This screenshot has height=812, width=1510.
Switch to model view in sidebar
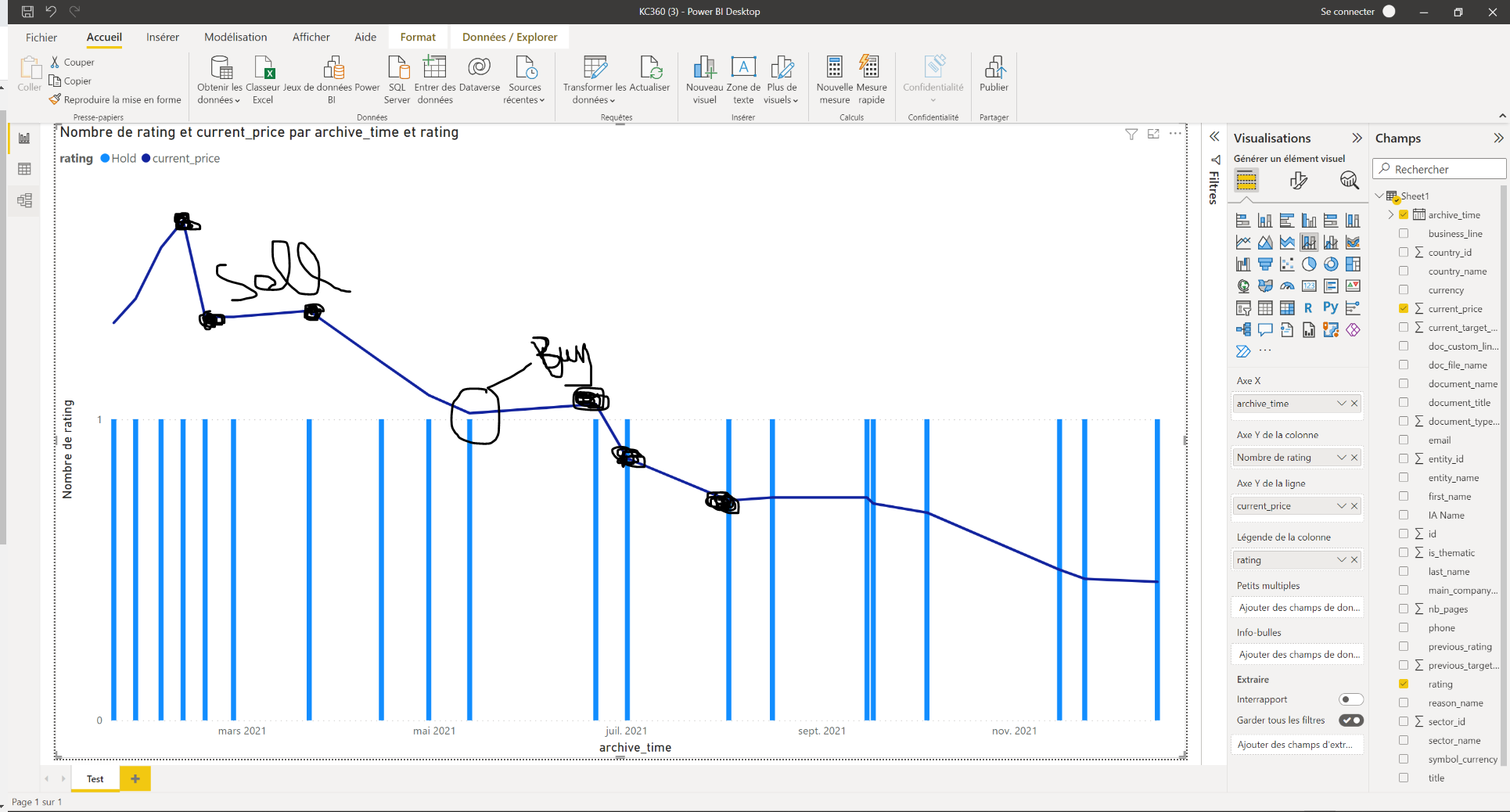[x=24, y=200]
